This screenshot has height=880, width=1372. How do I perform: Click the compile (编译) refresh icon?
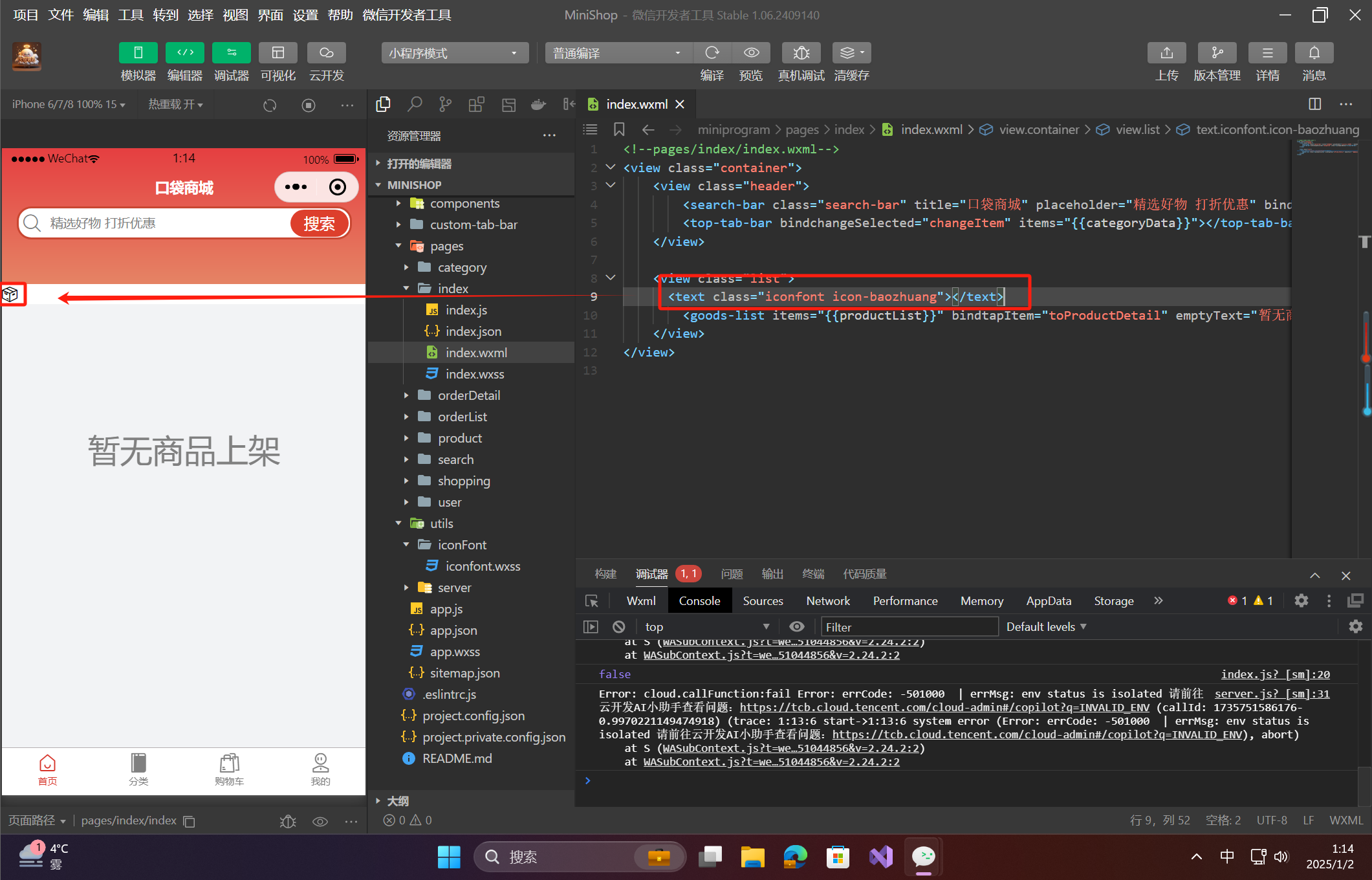click(712, 53)
